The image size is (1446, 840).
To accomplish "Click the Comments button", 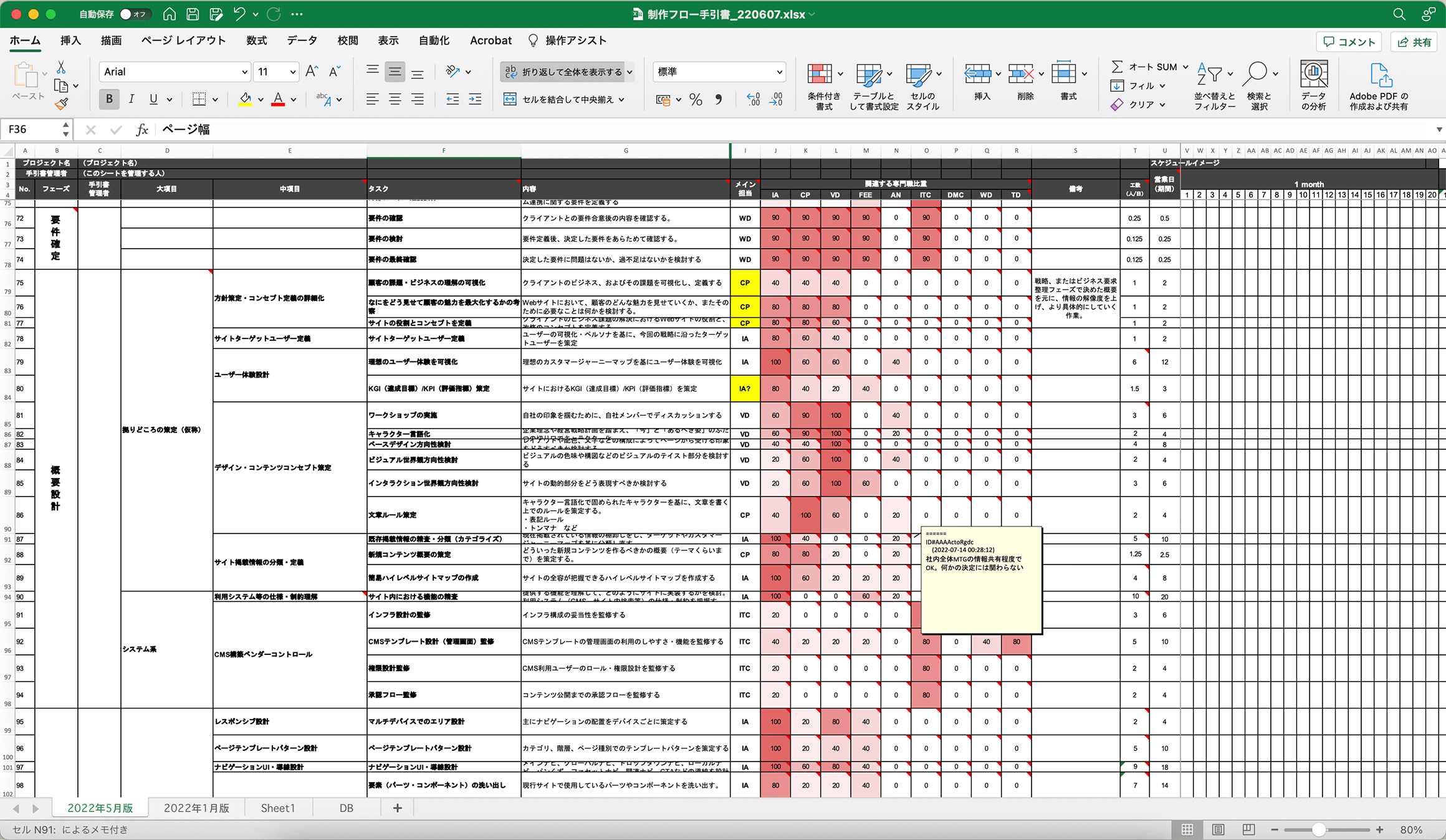I will point(1349,42).
